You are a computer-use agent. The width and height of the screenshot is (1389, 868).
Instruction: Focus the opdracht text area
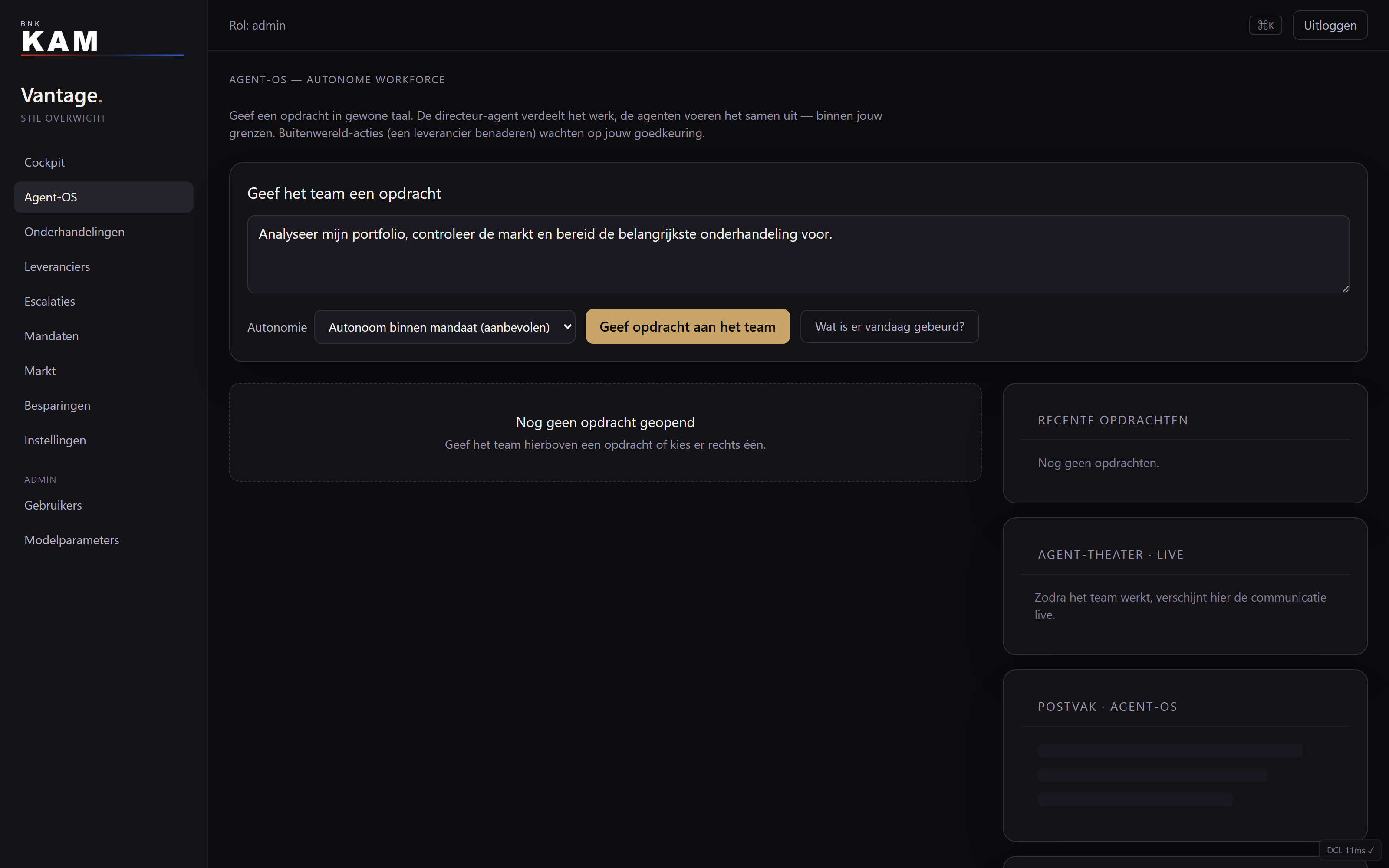pos(798,254)
